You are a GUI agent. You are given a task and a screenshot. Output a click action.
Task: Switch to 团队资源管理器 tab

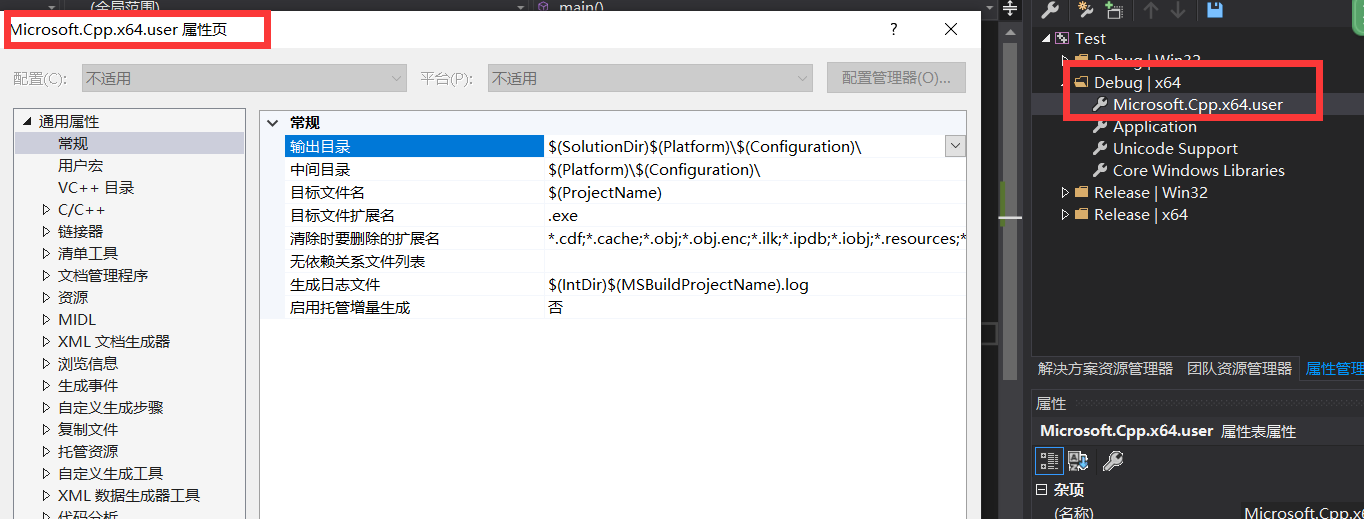1239,369
